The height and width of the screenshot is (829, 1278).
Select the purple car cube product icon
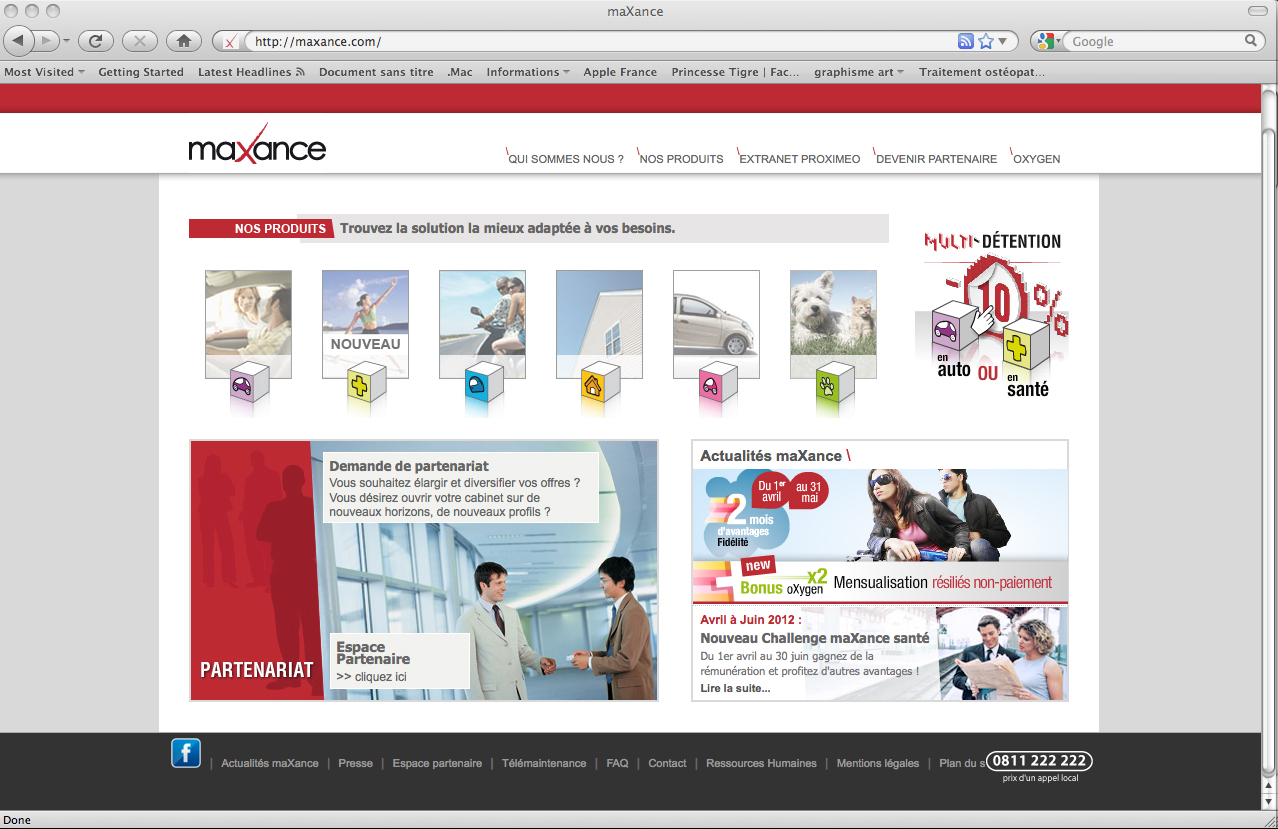(249, 384)
